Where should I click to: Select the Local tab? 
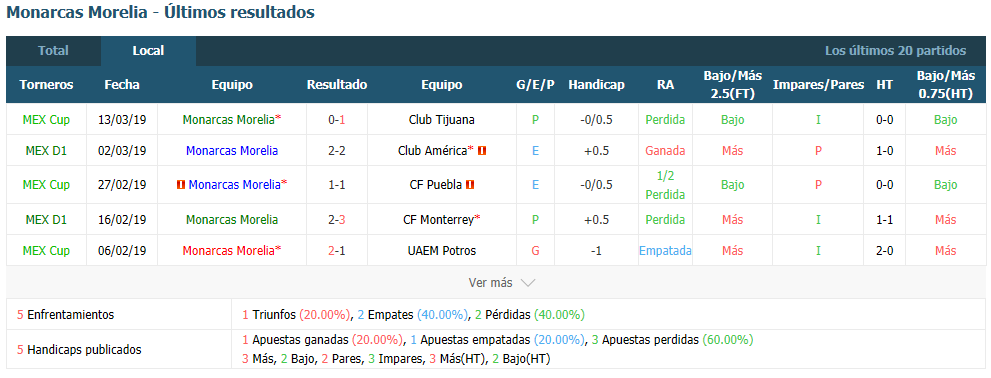(149, 51)
